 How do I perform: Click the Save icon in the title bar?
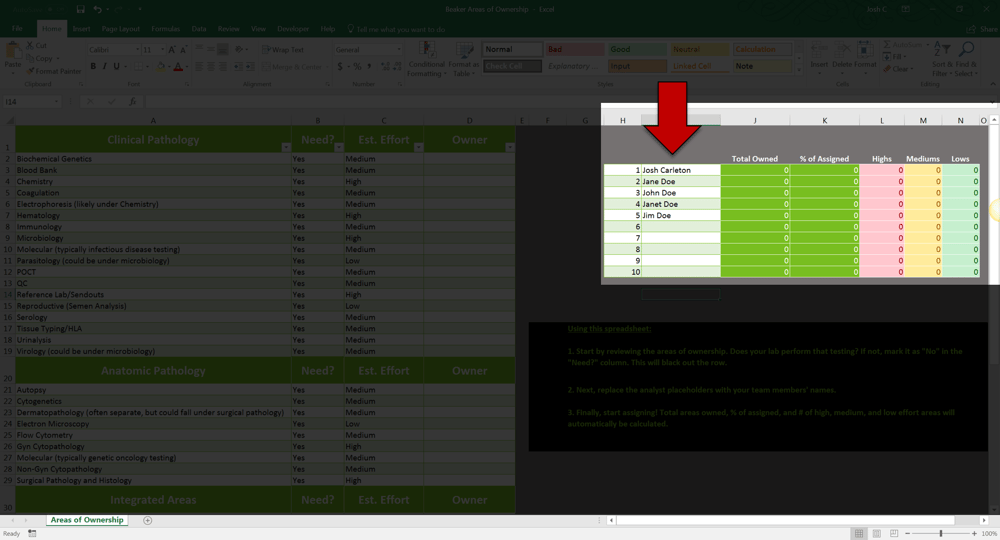click(80, 10)
